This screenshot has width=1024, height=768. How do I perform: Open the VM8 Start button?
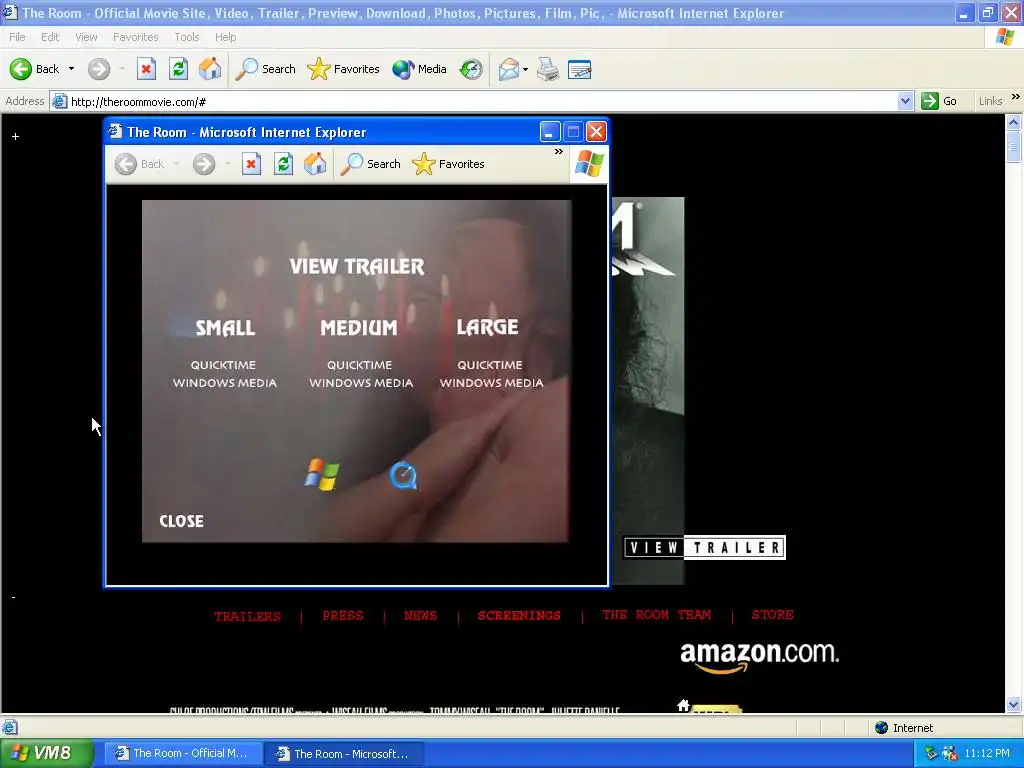[46, 753]
